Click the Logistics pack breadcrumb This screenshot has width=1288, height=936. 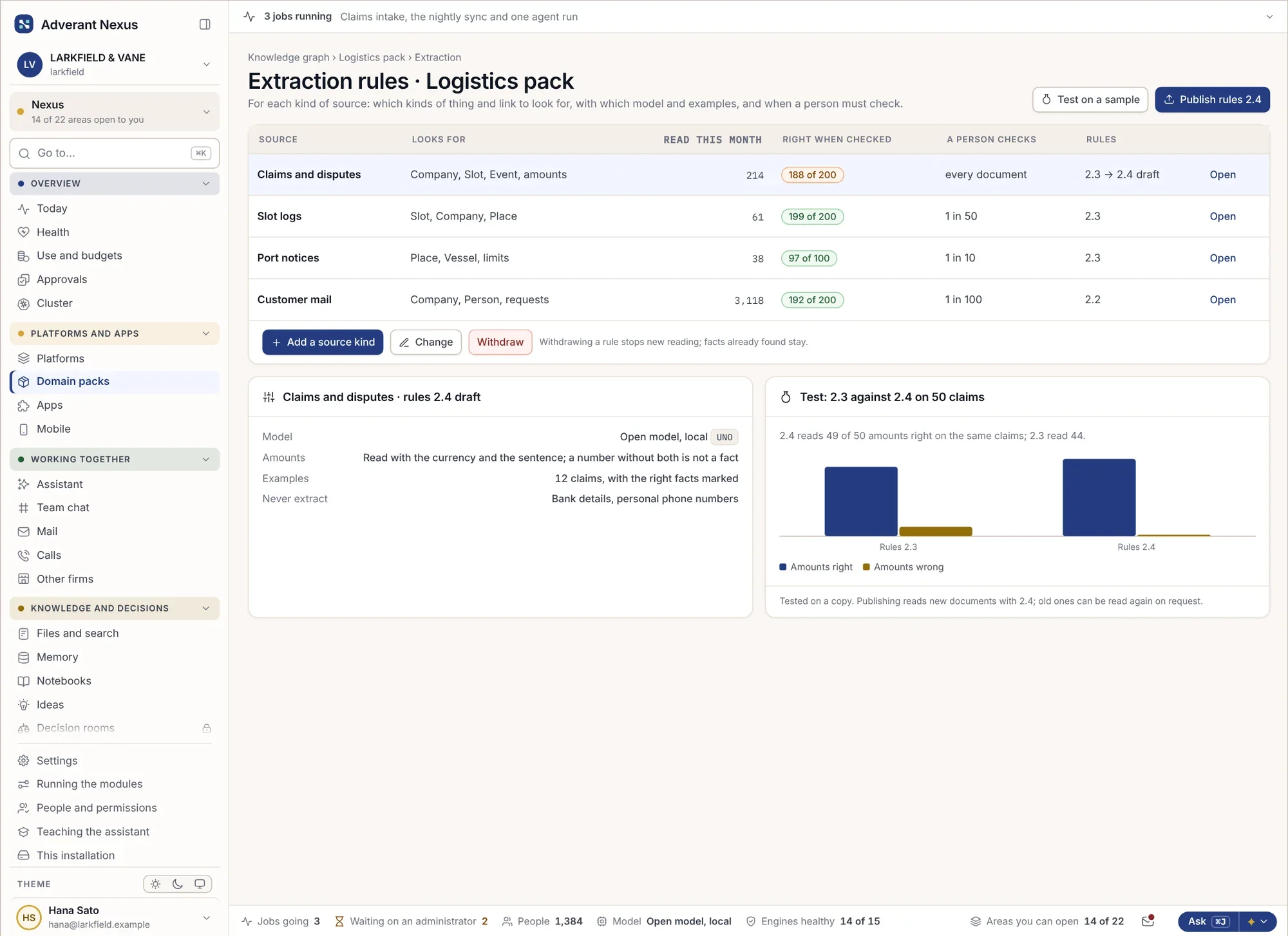point(372,57)
